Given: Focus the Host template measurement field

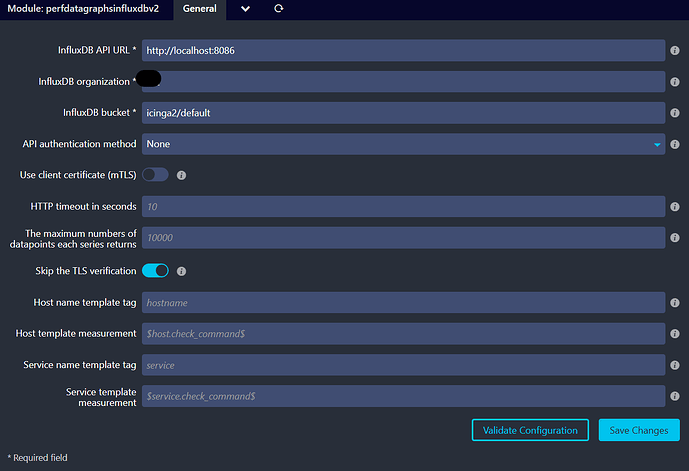Looking at the screenshot, I should click(403, 334).
